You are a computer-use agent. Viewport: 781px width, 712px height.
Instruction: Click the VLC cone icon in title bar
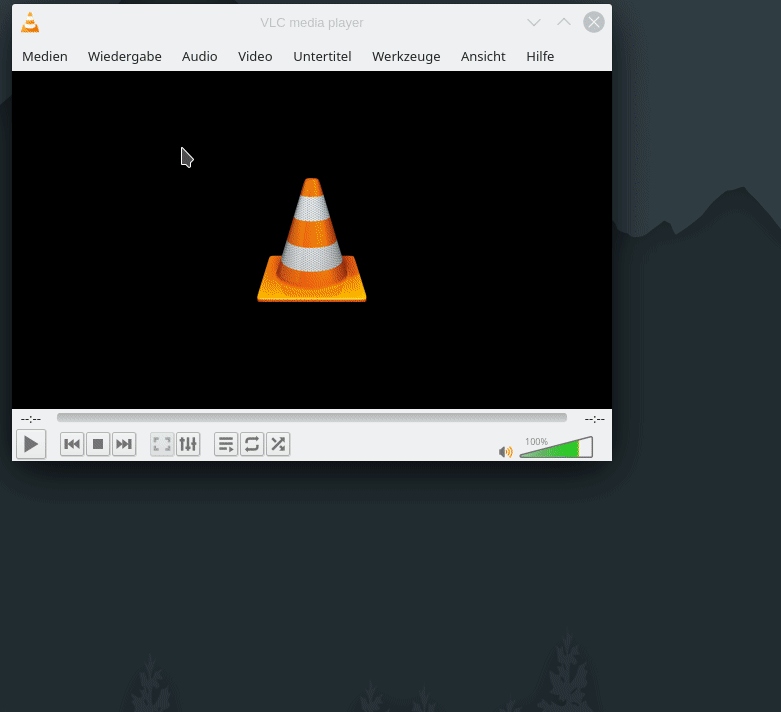pos(30,22)
